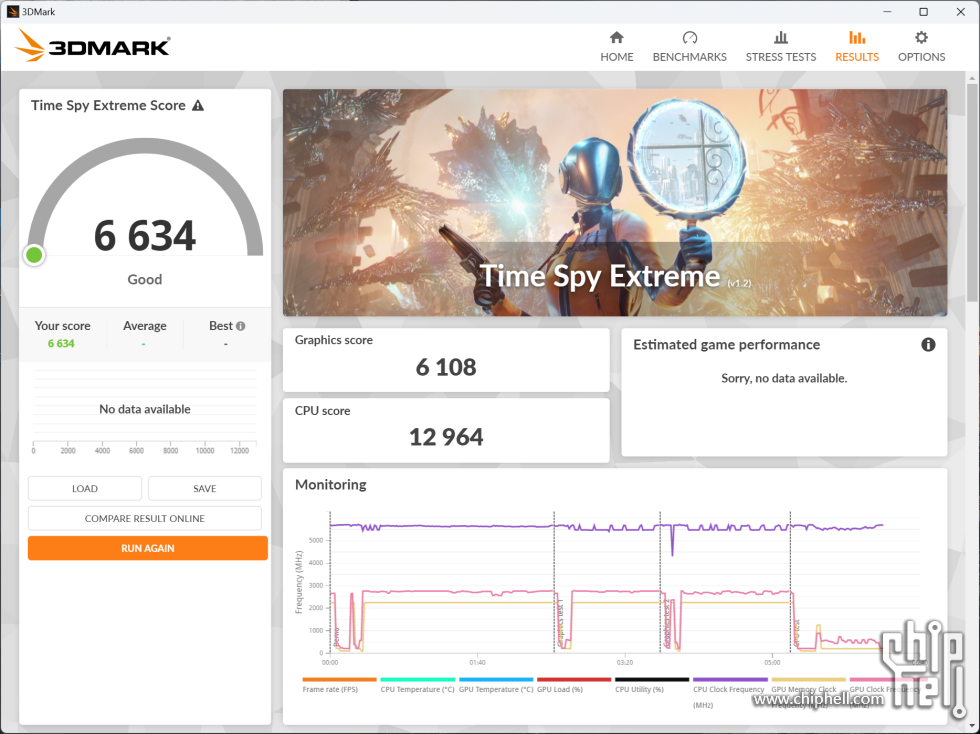Maximize the 3DMark window
The width and height of the screenshot is (980, 734).
(923, 12)
